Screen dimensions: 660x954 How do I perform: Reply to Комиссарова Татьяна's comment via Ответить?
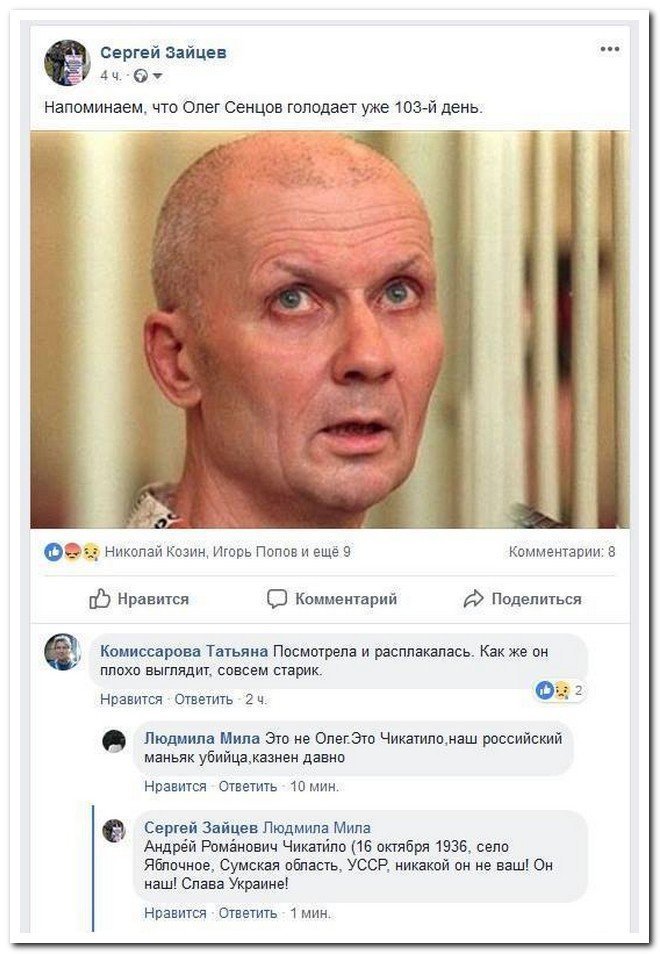pyautogui.click(x=204, y=700)
